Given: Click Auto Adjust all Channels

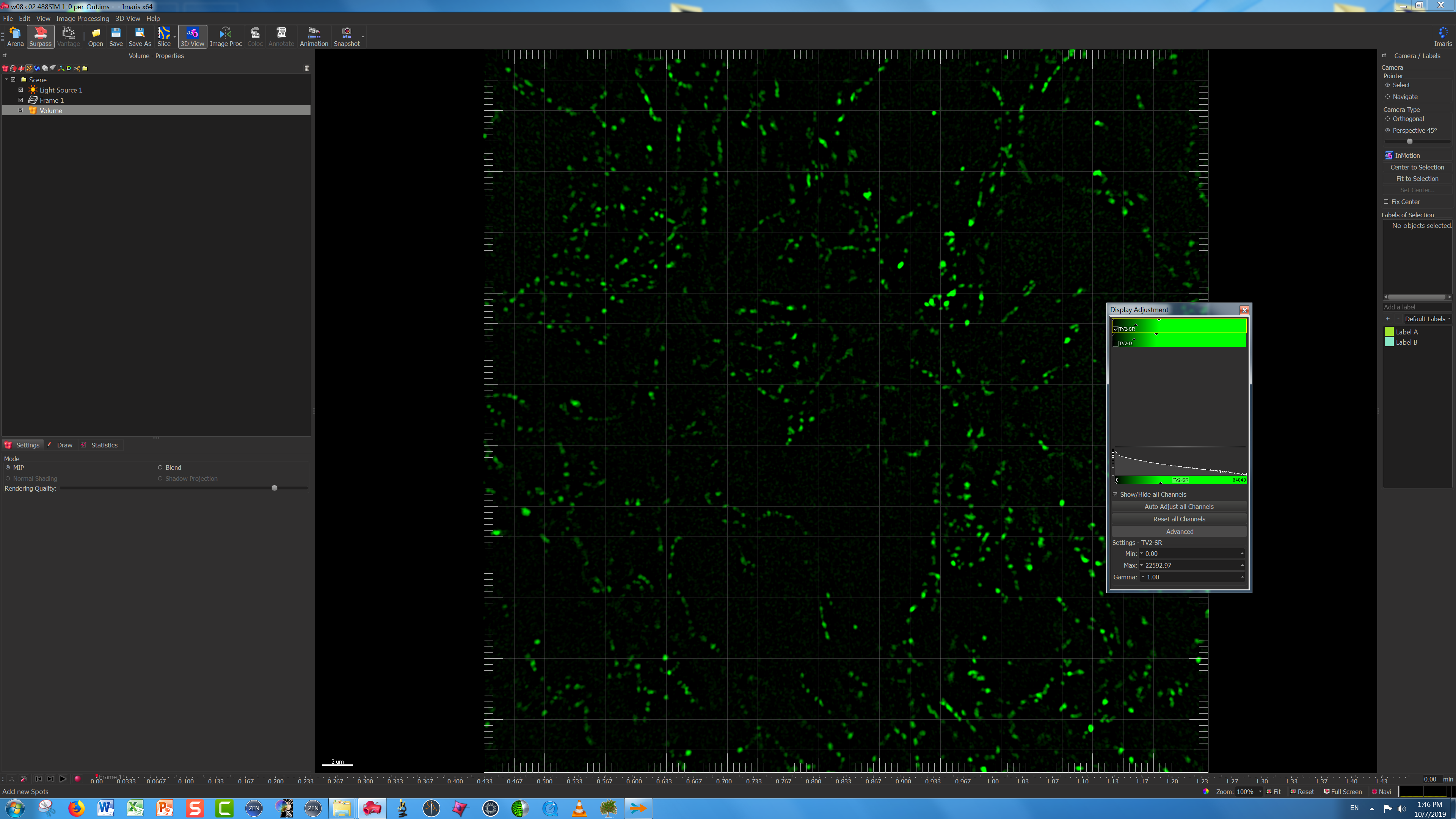Looking at the screenshot, I should 1178,507.
